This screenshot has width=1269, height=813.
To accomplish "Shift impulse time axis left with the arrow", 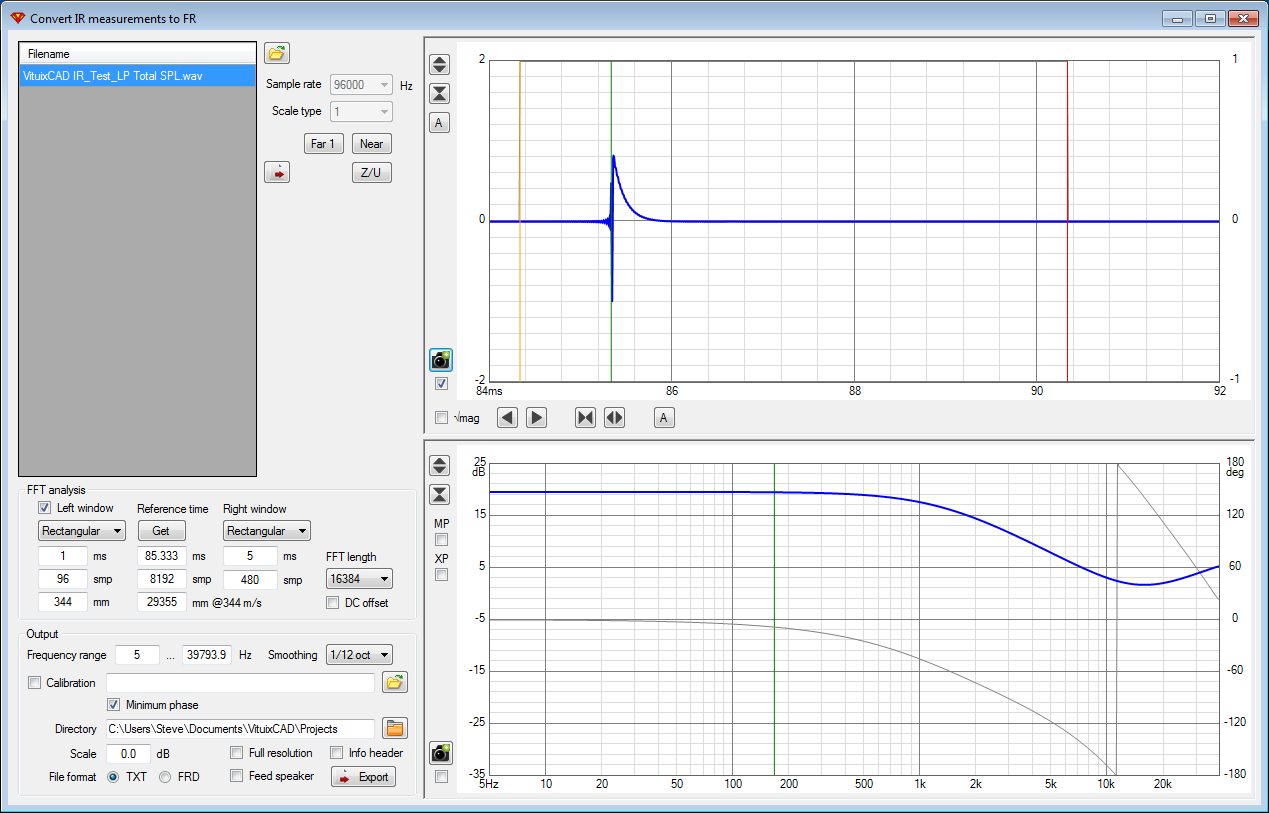I will 508,418.
